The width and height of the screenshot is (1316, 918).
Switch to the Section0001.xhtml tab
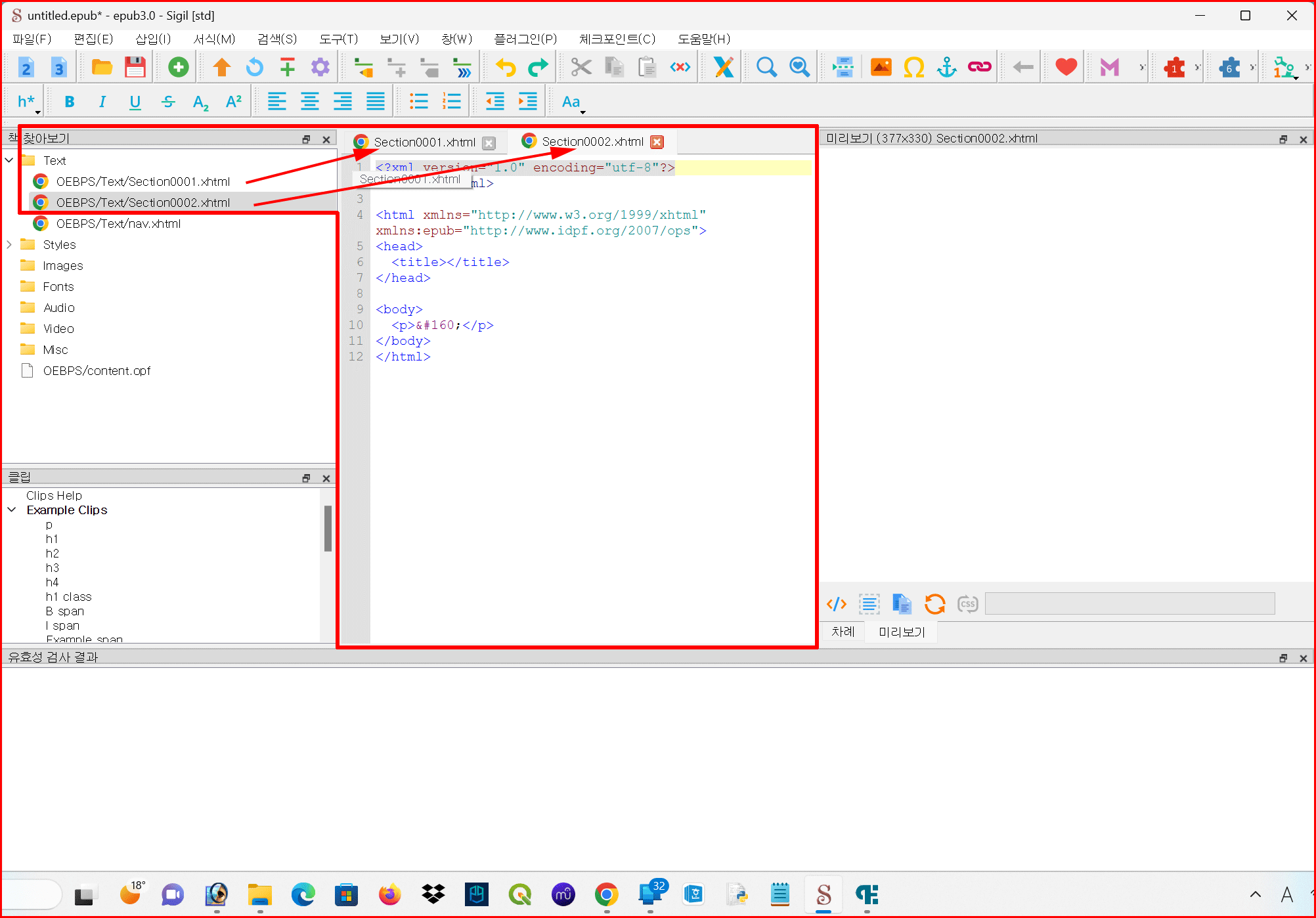(424, 142)
